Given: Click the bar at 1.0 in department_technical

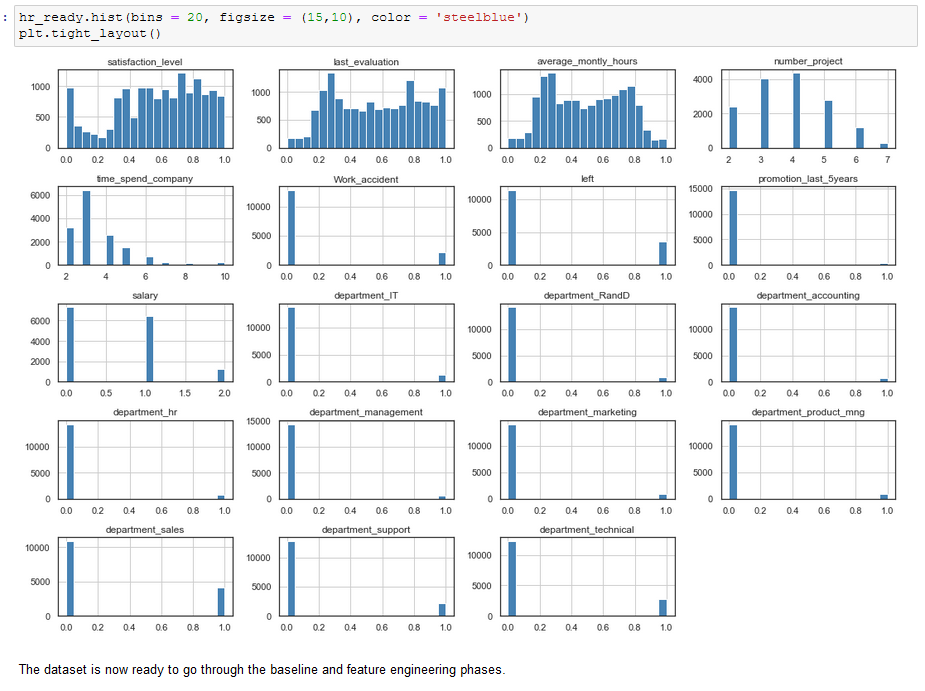Looking at the screenshot, I should pos(663,608).
